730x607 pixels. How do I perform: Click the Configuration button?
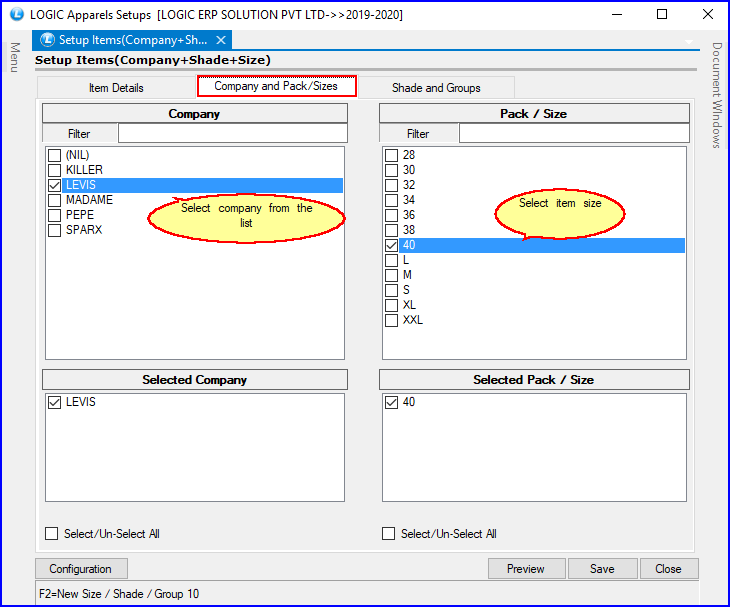coord(80,569)
